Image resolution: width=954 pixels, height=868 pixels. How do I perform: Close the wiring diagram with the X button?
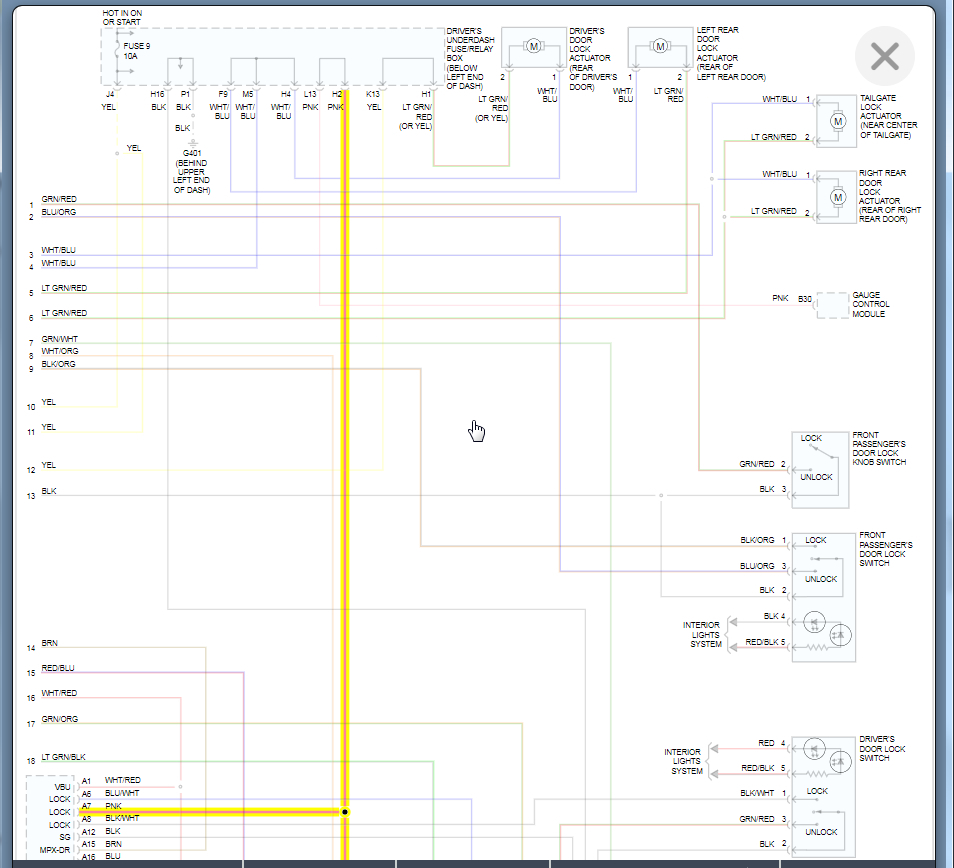point(885,56)
